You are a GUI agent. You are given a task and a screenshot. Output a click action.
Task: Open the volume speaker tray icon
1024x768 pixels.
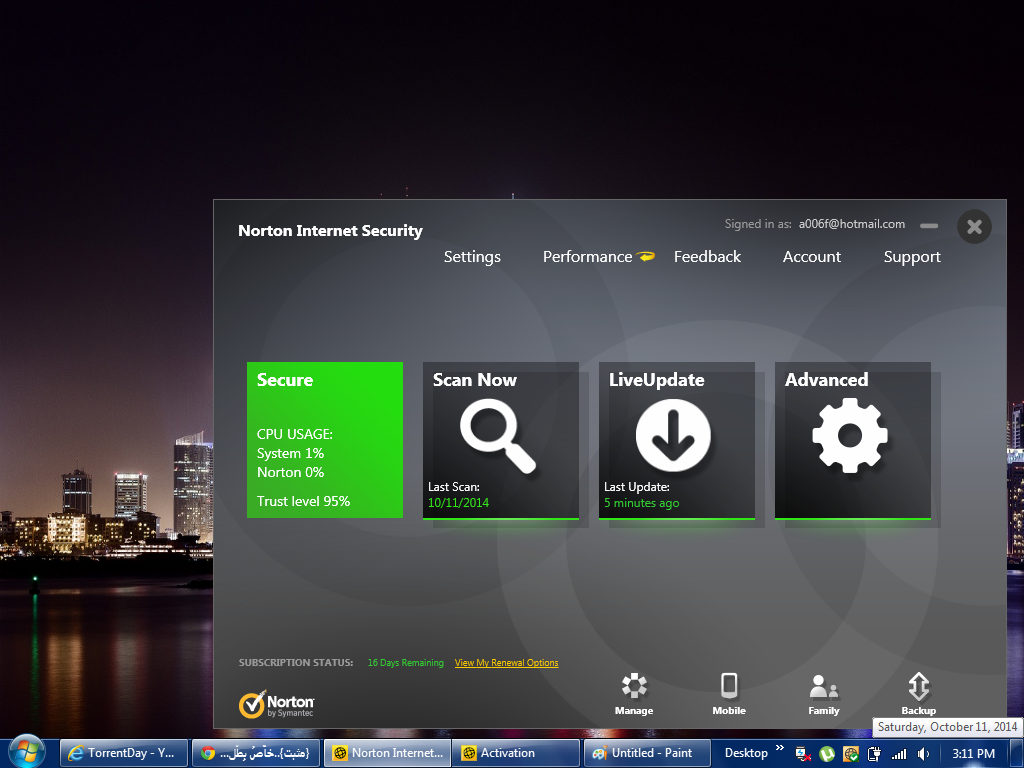(923, 754)
